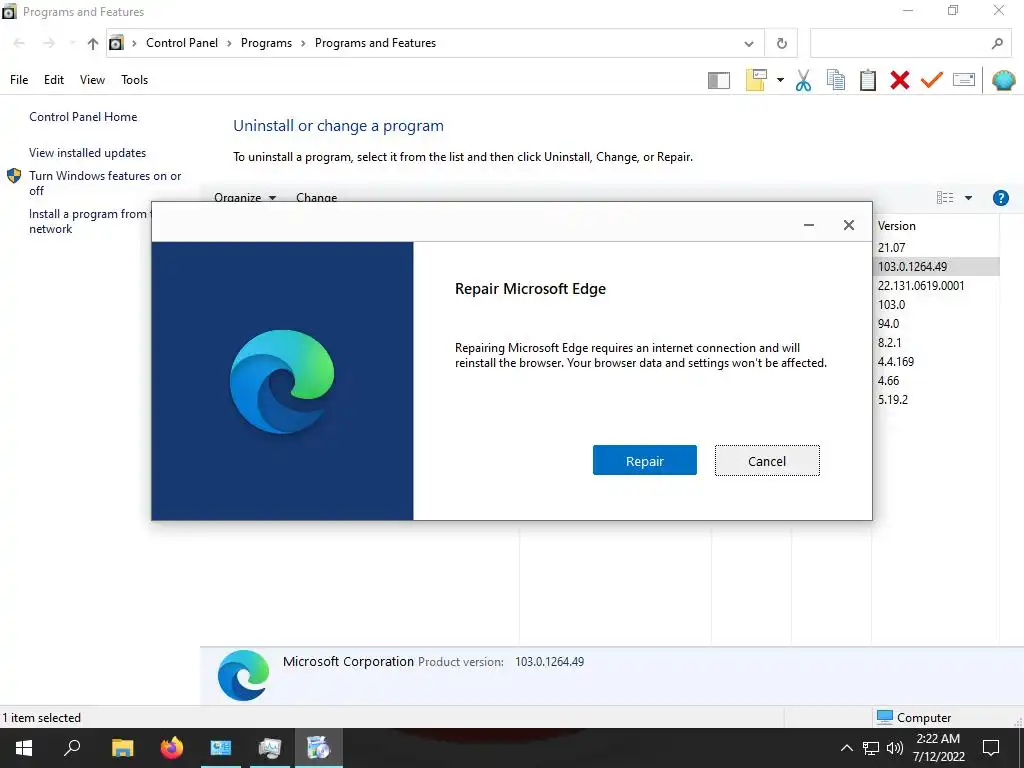Click the sticky note toolbar icon
This screenshot has width=1024, height=768.
[x=756, y=80]
